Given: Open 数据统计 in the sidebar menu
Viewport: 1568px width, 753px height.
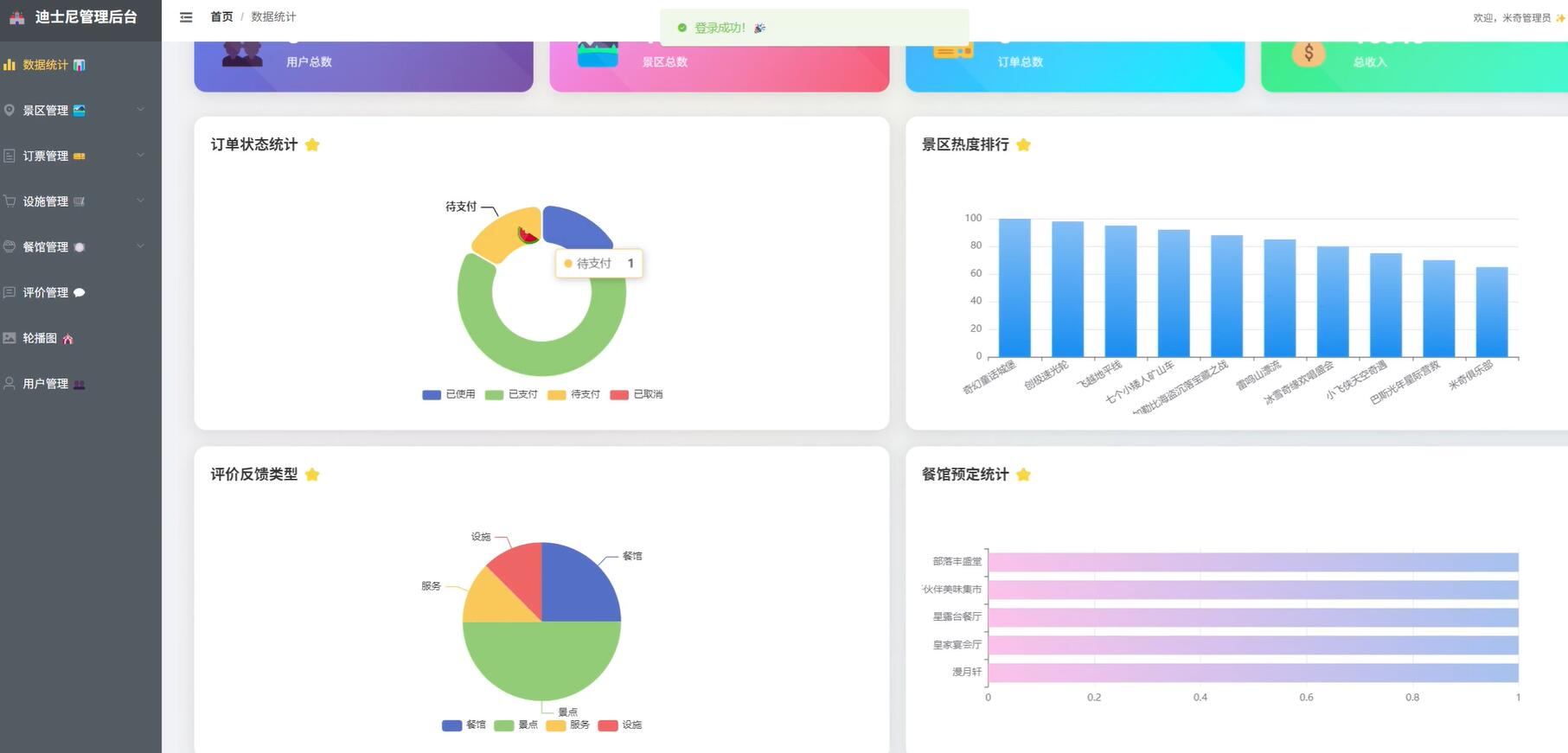Looking at the screenshot, I should click(x=80, y=65).
